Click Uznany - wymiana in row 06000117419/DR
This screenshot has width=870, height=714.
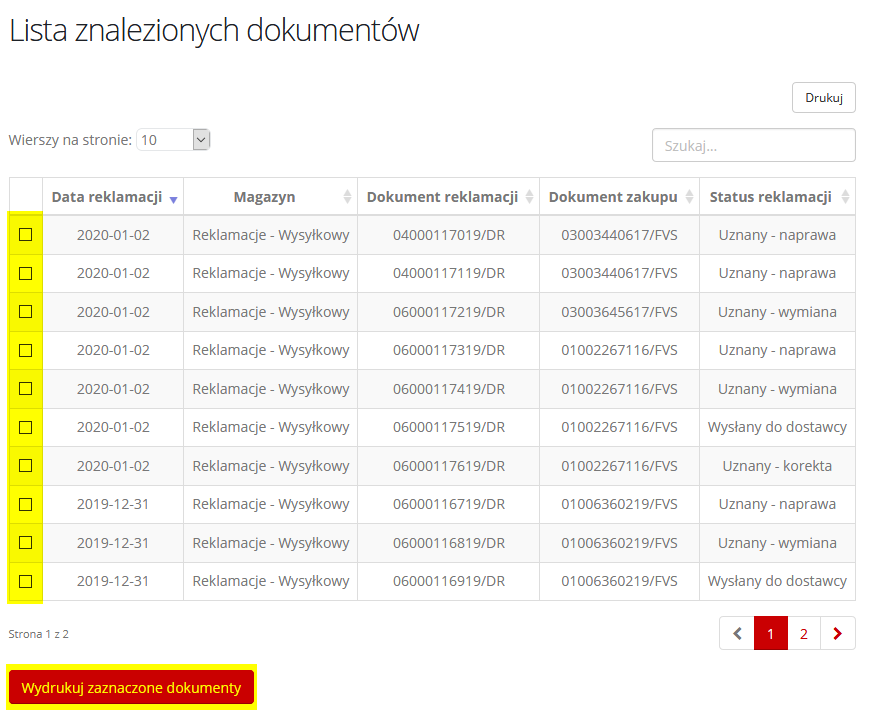click(x=777, y=389)
